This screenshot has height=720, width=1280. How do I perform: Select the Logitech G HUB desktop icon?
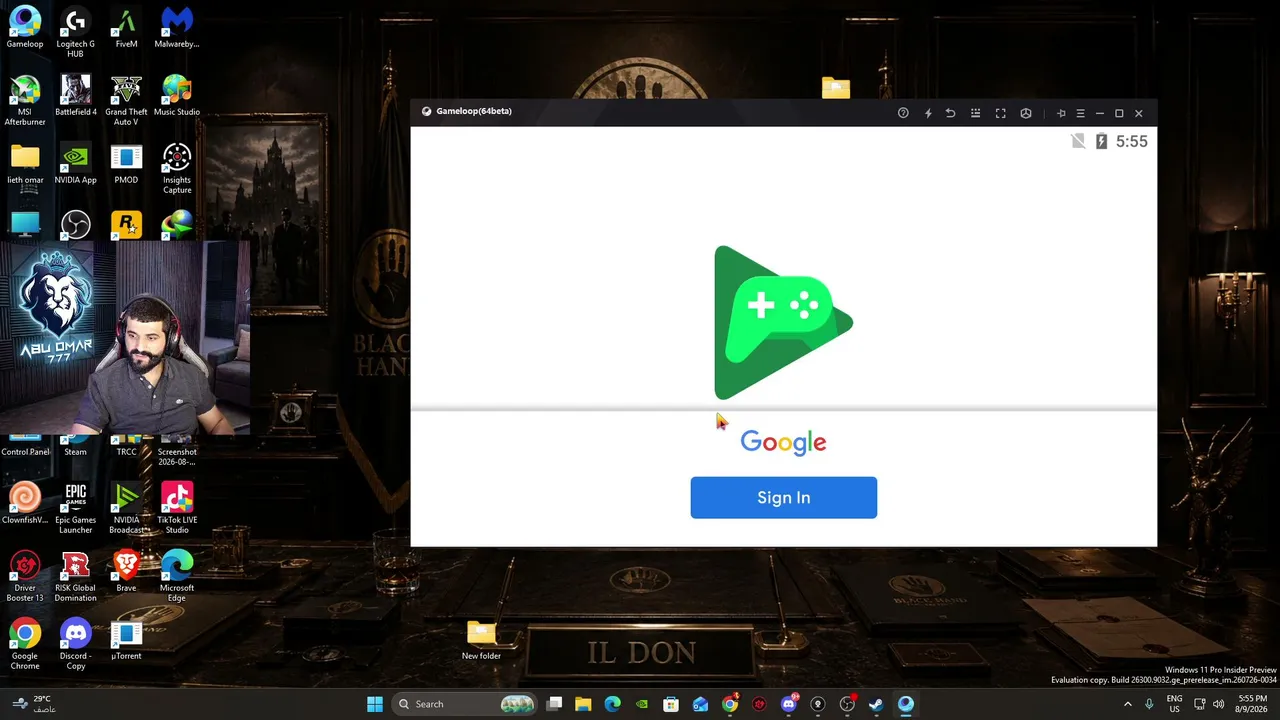(75, 32)
